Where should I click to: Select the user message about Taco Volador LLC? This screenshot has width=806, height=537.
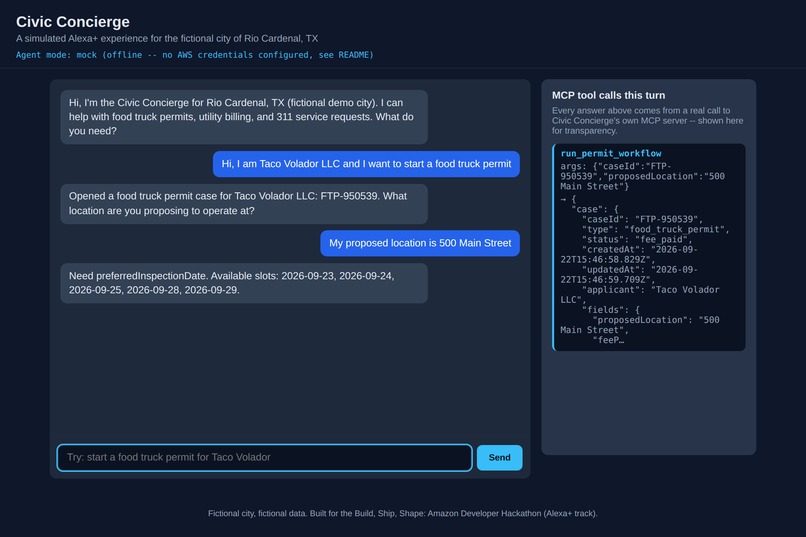(366, 164)
